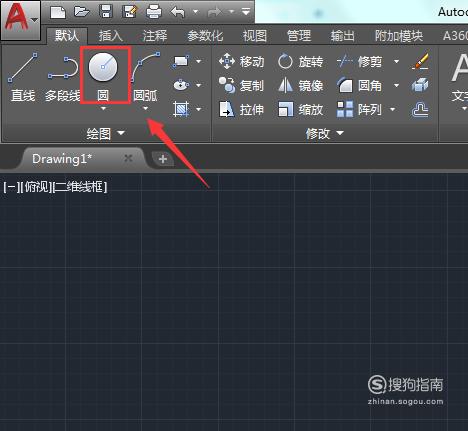
Task: Click the 旋转 rotate tool
Action: pos(301,62)
